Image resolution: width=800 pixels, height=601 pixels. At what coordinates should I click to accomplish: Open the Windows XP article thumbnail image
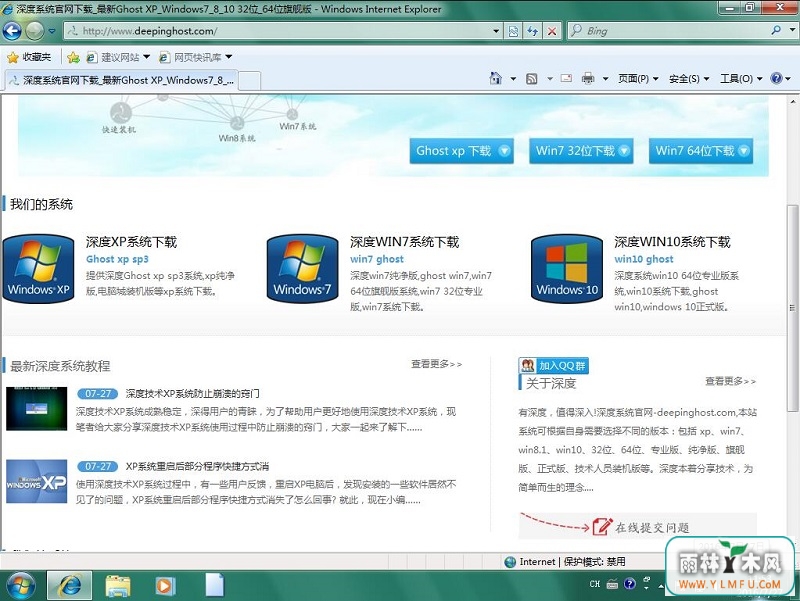pyautogui.click(x=37, y=482)
